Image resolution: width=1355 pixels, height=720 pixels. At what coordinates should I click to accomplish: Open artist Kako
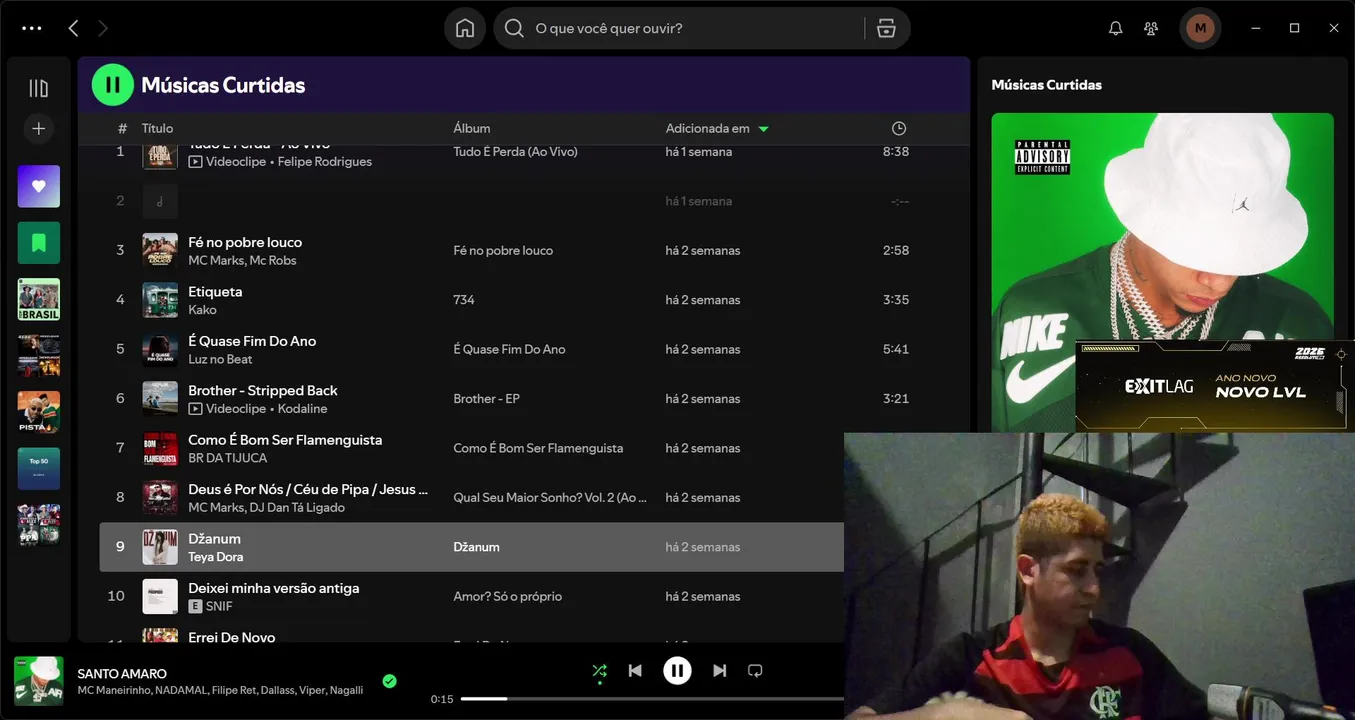[202, 310]
